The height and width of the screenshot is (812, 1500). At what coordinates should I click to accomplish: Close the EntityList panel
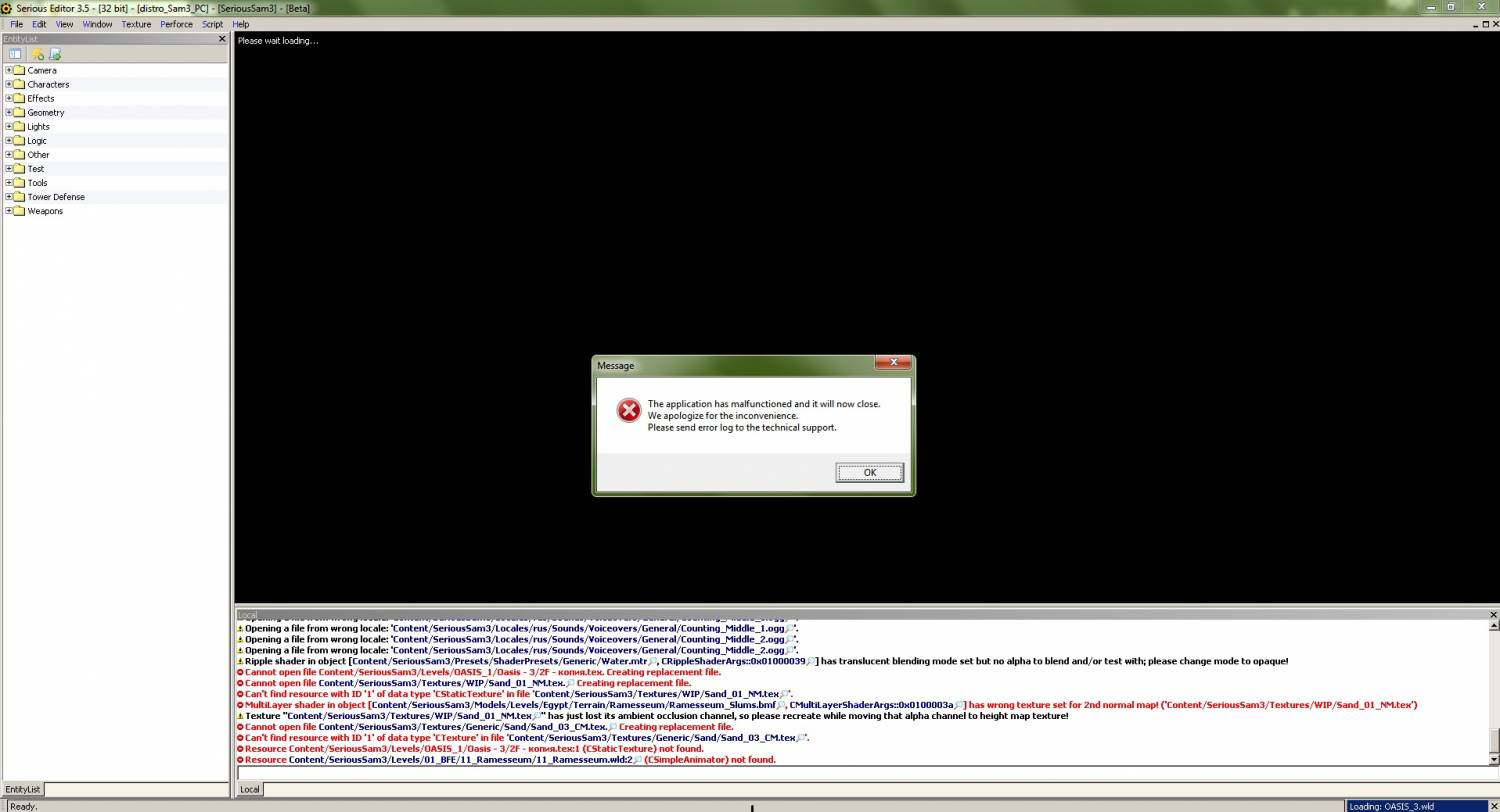click(222, 39)
